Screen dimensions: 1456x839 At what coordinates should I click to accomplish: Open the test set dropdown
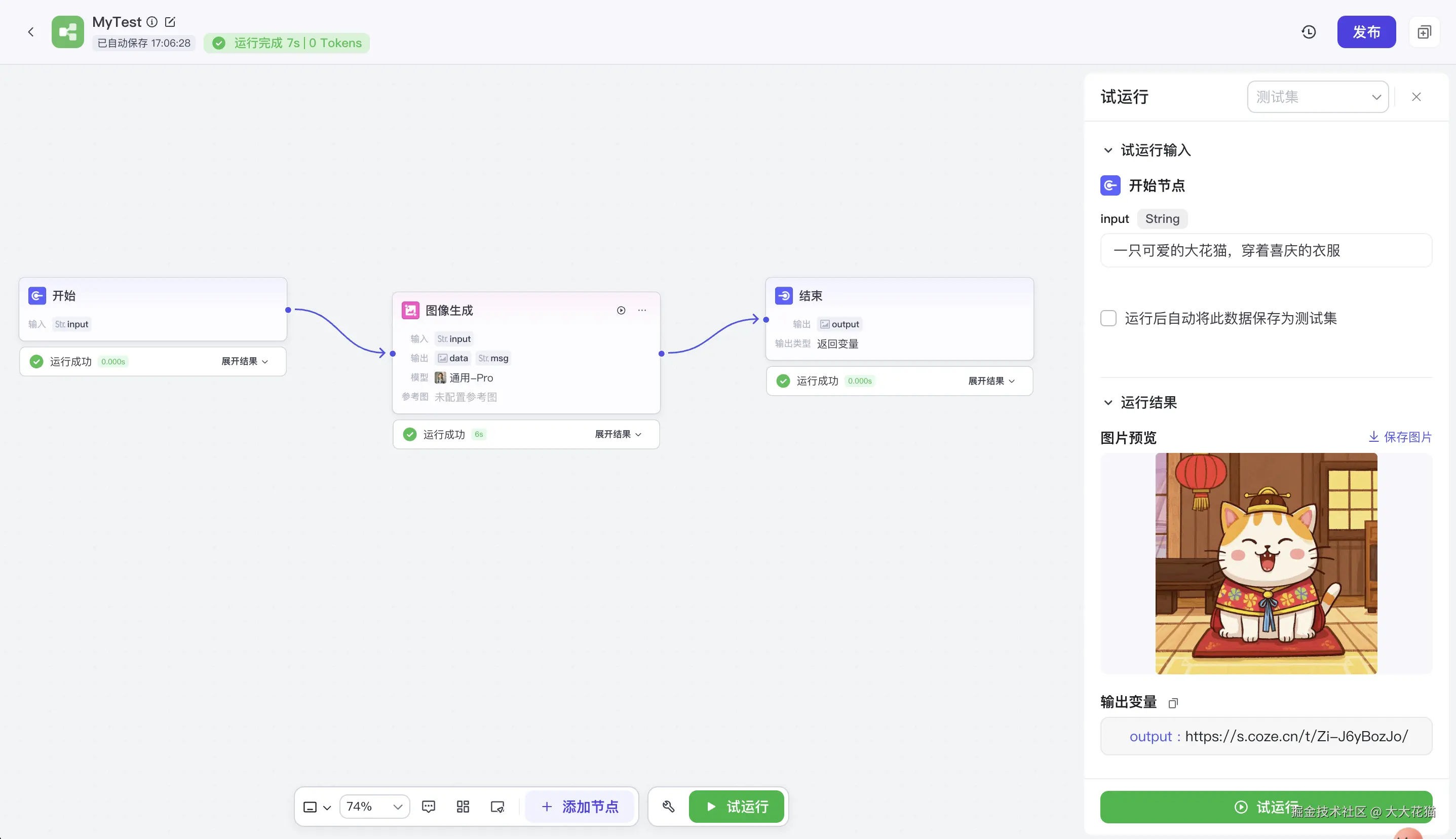[x=1317, y=97]
